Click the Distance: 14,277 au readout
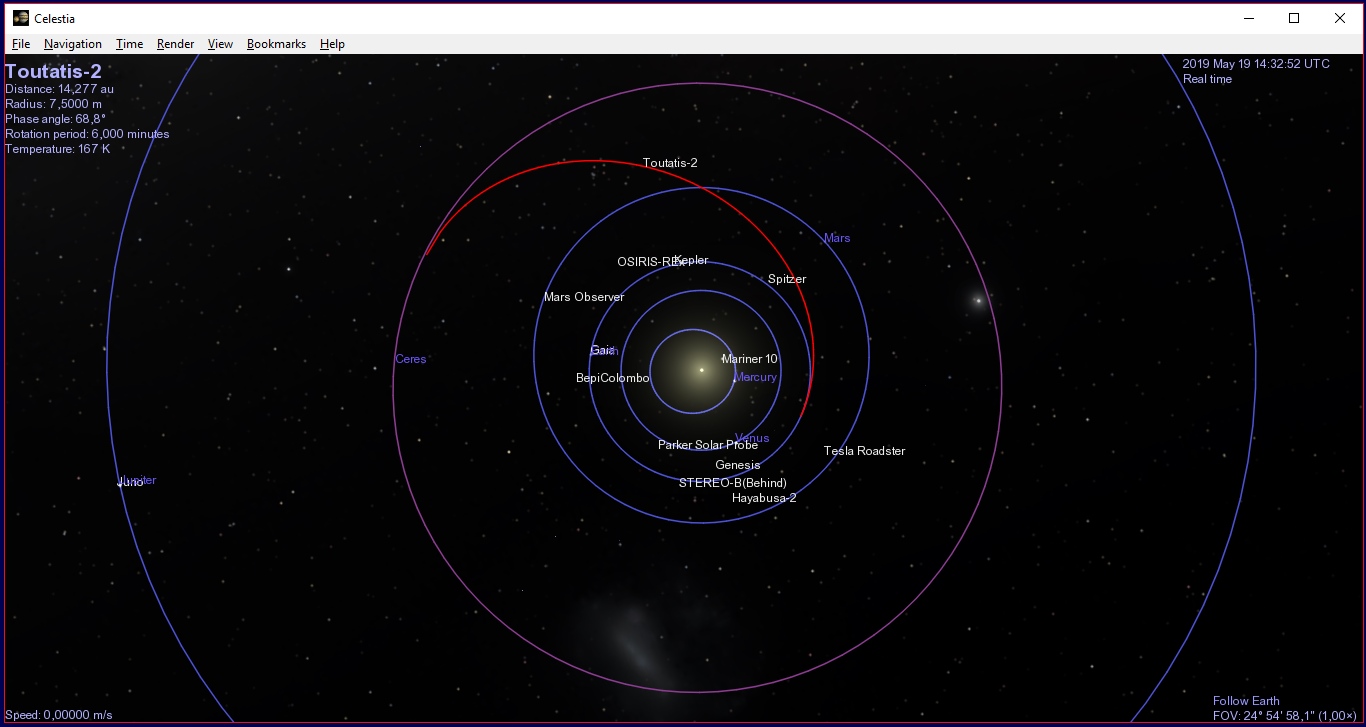Viewport: 1366px width, 727px height. click(x=59, y=89)
